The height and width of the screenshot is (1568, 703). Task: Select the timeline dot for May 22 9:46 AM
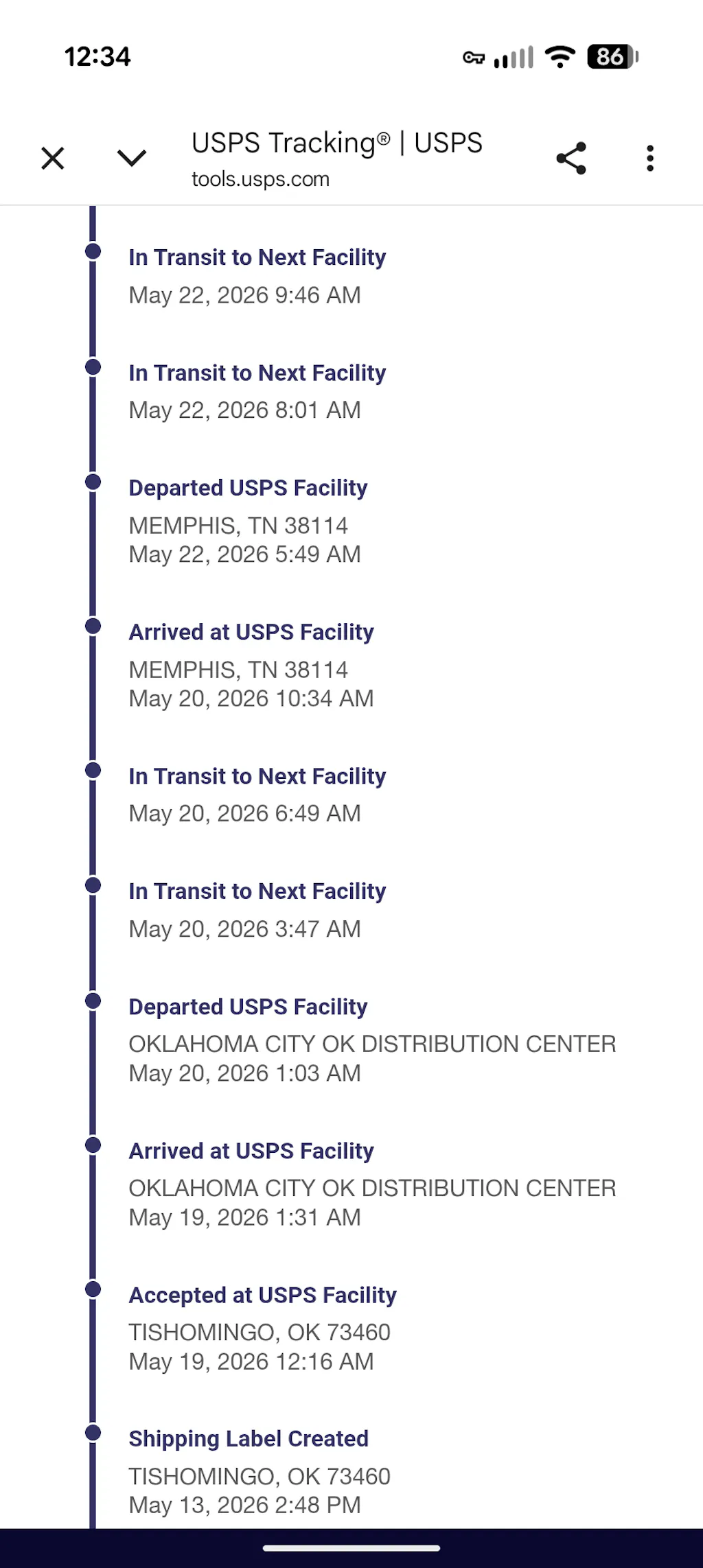click(x=93, y=251)
